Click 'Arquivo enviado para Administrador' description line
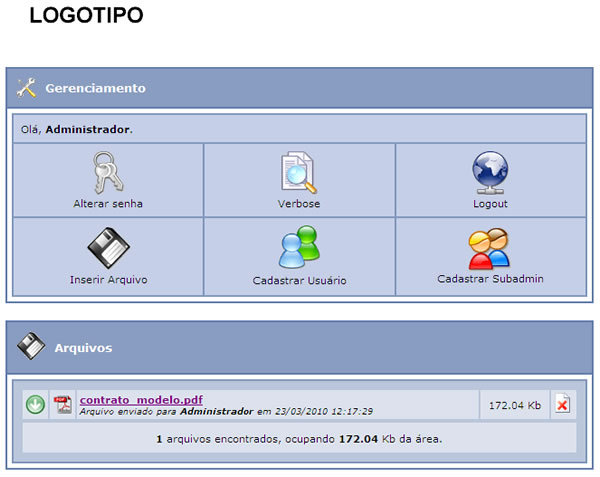This screenshot has width=600, height=477. tap(226, 412)
